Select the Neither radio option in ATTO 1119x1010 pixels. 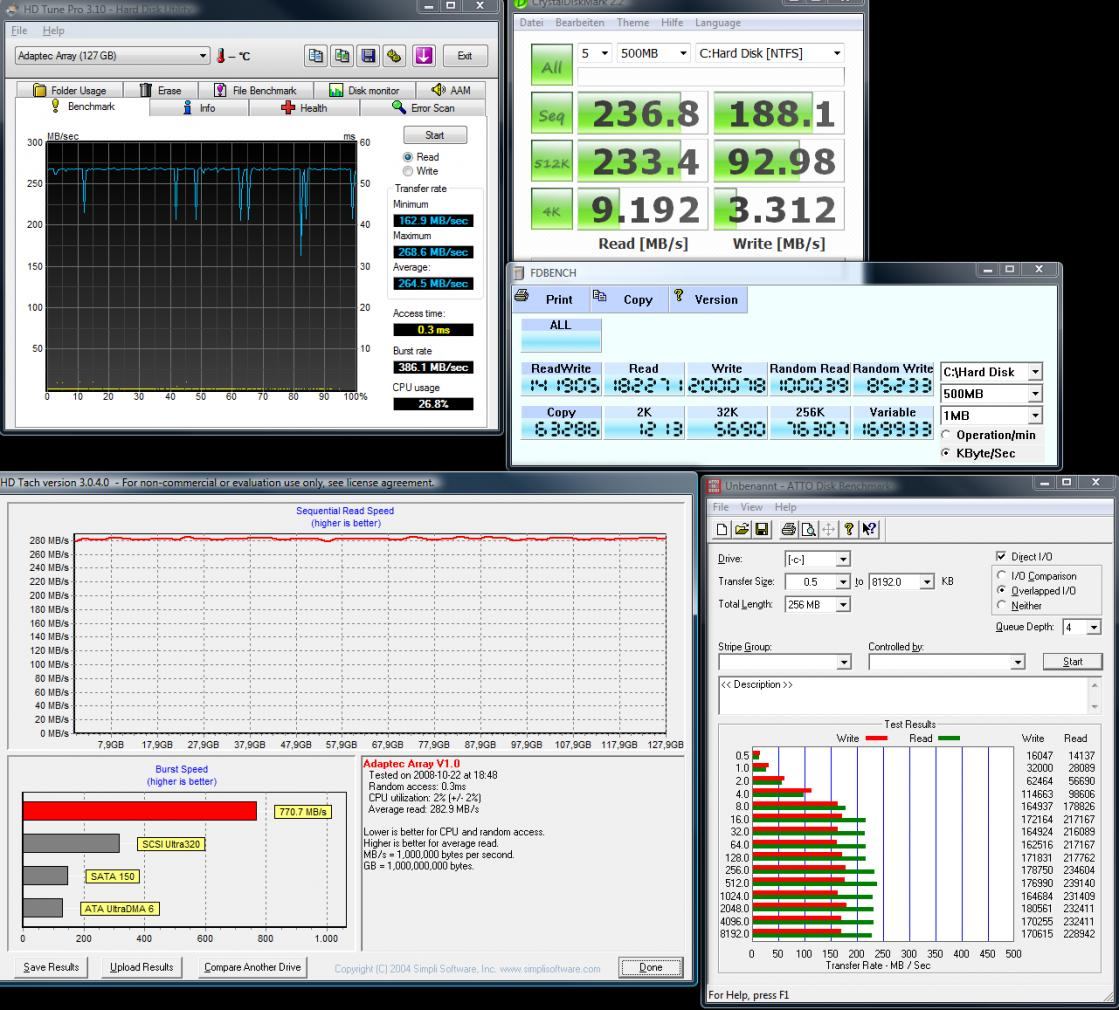coord(1001,605)
